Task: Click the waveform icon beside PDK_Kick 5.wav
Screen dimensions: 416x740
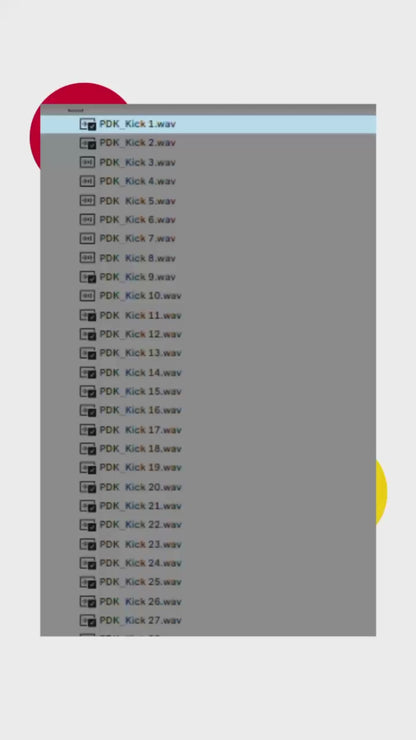Action: click(x=87, y=201)
